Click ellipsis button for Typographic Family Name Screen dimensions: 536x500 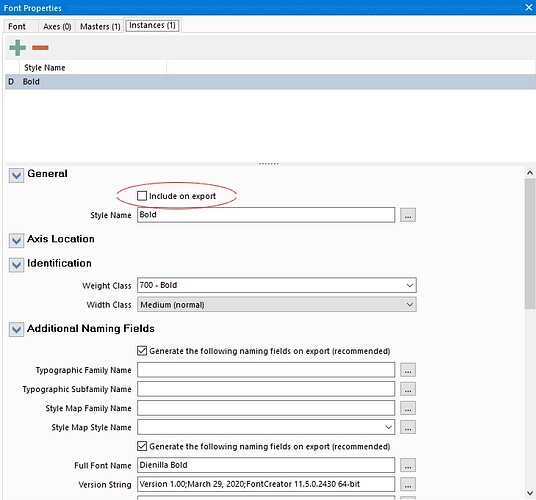pos(408,370)
